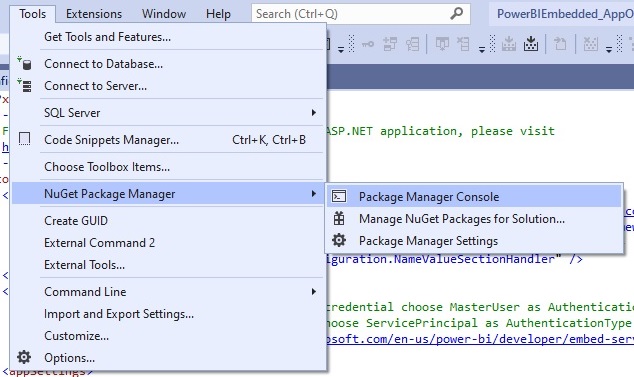Image resolution: width=634 pixels, height=377 pixels.
Task: Click the grayed-out import data toolbar icon
Action: click(x=509, y=44)
